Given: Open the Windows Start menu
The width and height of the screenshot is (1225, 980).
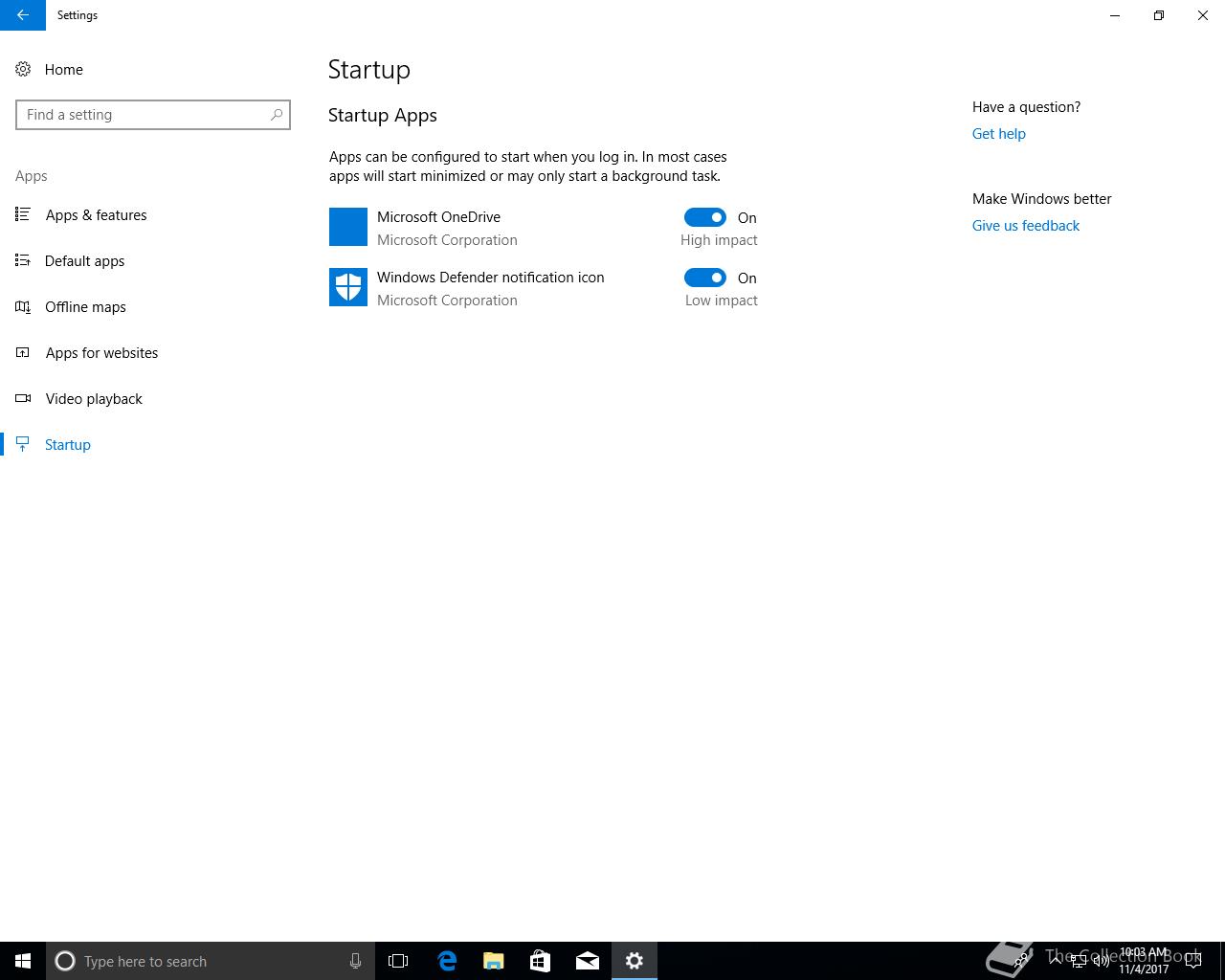Looking at the screenshot, I should point(23,961).
